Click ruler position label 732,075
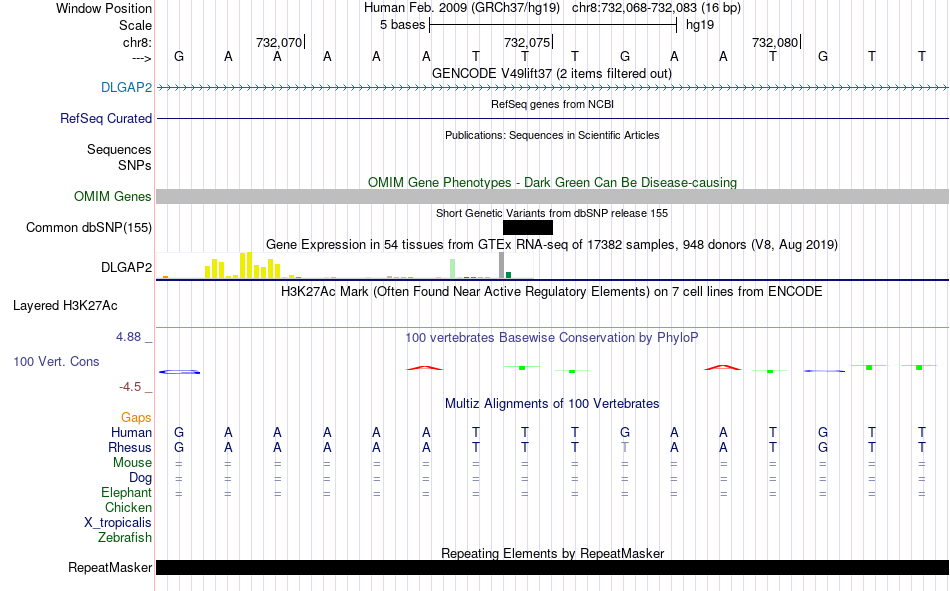 point(527,42)
